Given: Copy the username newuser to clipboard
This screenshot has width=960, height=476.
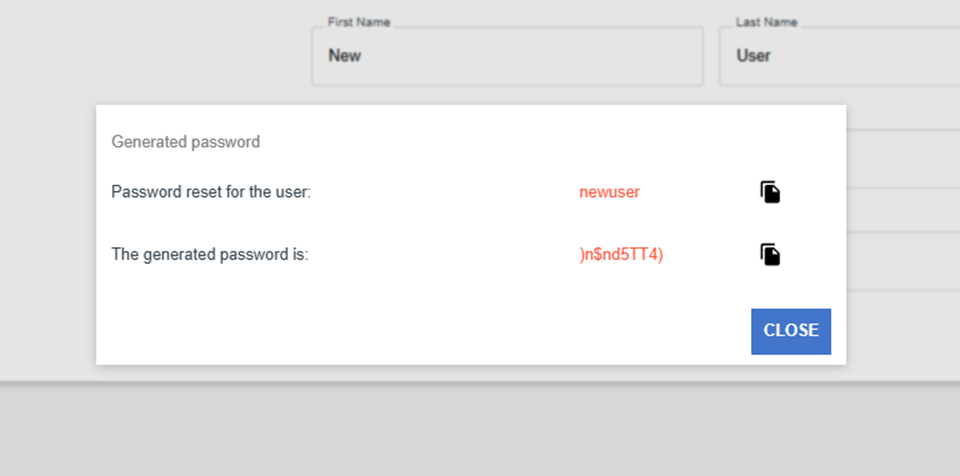Looking at the screenshot, I should (x=769, y=192).
